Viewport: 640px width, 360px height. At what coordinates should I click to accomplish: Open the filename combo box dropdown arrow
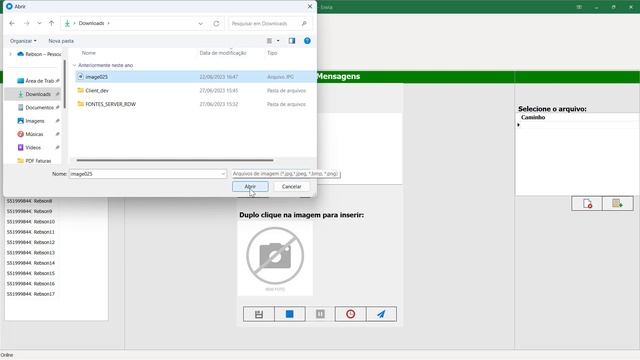click(x=223, y=174)
